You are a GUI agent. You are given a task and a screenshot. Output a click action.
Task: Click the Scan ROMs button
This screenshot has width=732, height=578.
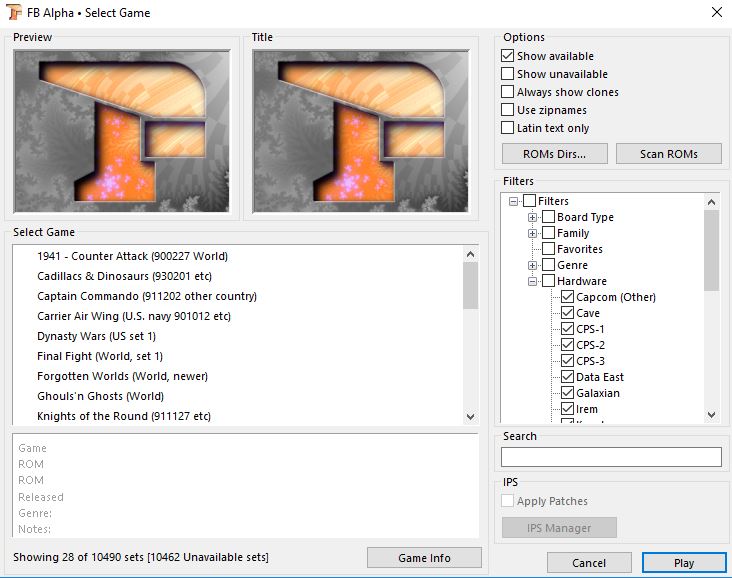(669, 154)
